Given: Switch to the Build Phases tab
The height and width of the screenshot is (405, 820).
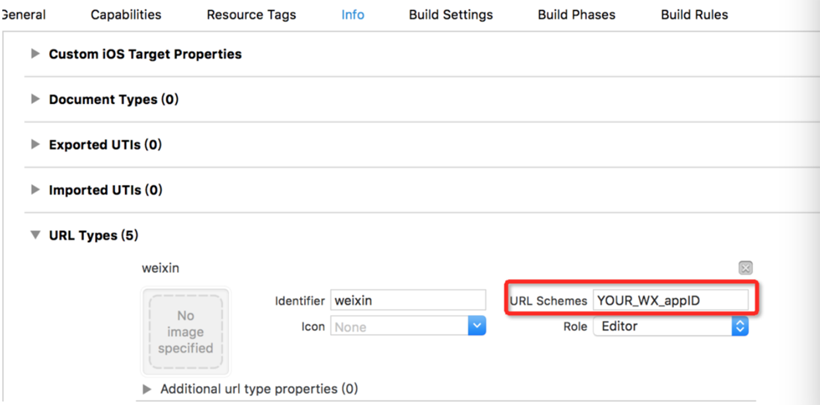Looking at the screenshot, I should (x=576, y=15).
